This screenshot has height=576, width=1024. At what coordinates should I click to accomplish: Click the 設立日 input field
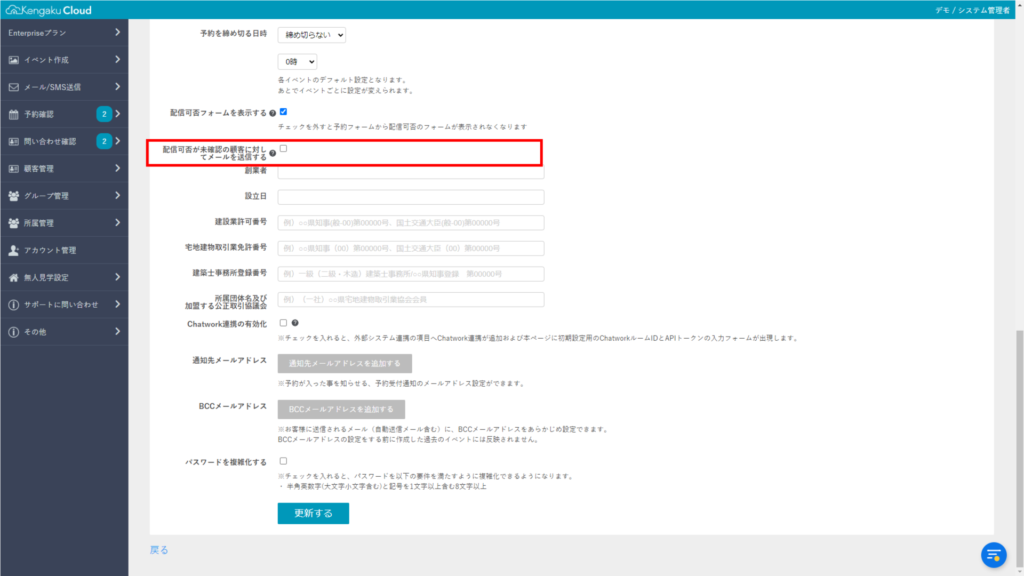point(411,197)
